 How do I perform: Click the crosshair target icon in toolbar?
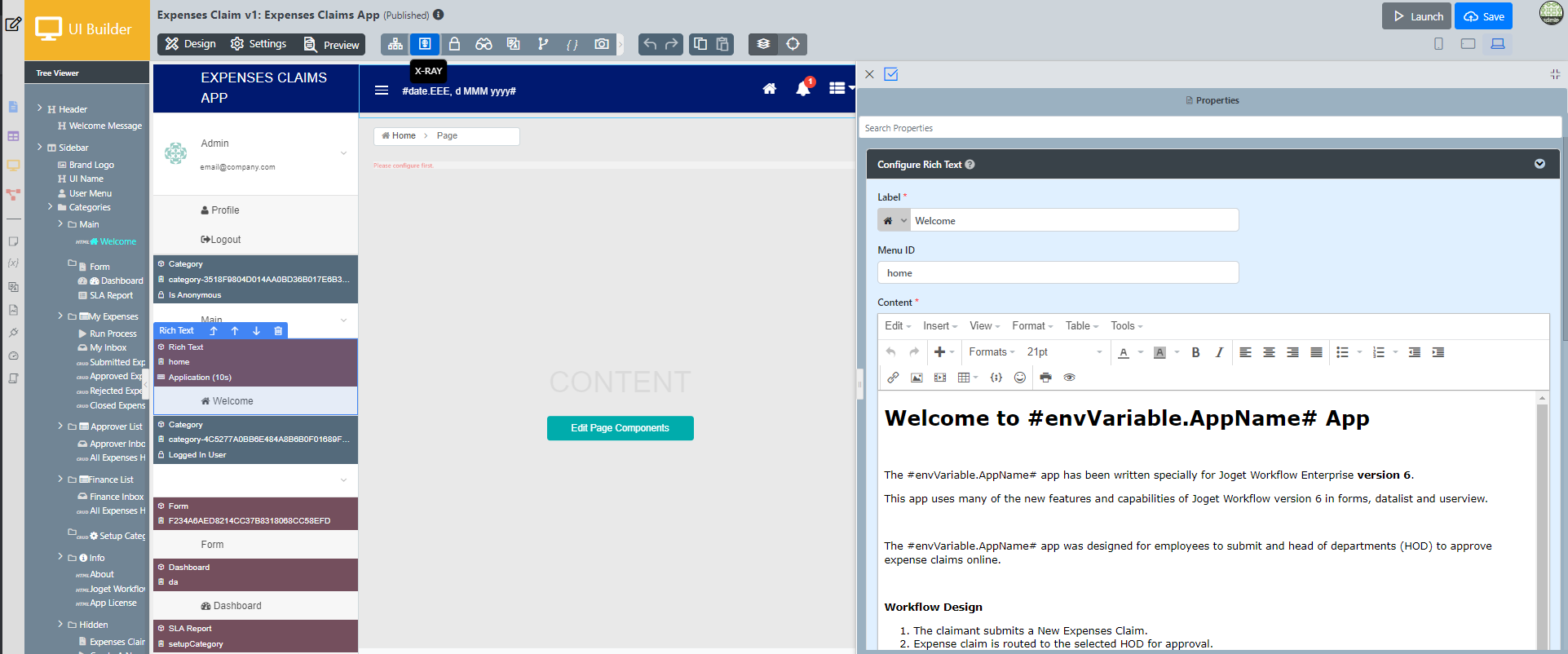793,44
